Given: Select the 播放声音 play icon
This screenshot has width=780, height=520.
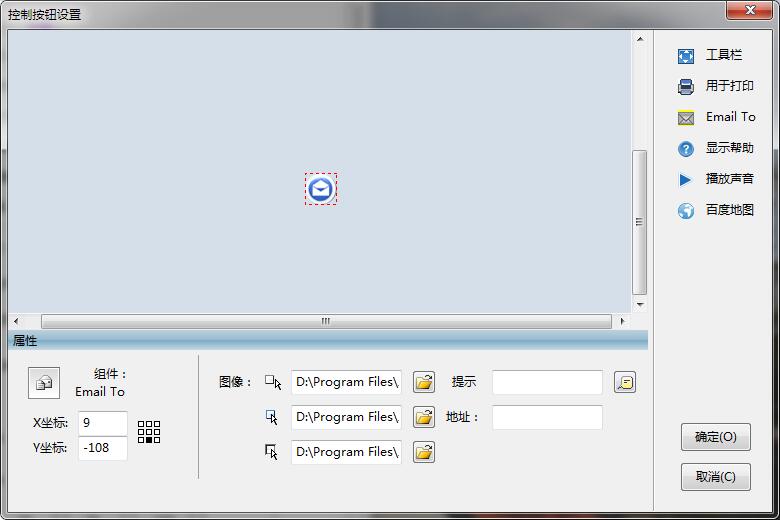Looking at the screenshot, I should coord(686,180).
